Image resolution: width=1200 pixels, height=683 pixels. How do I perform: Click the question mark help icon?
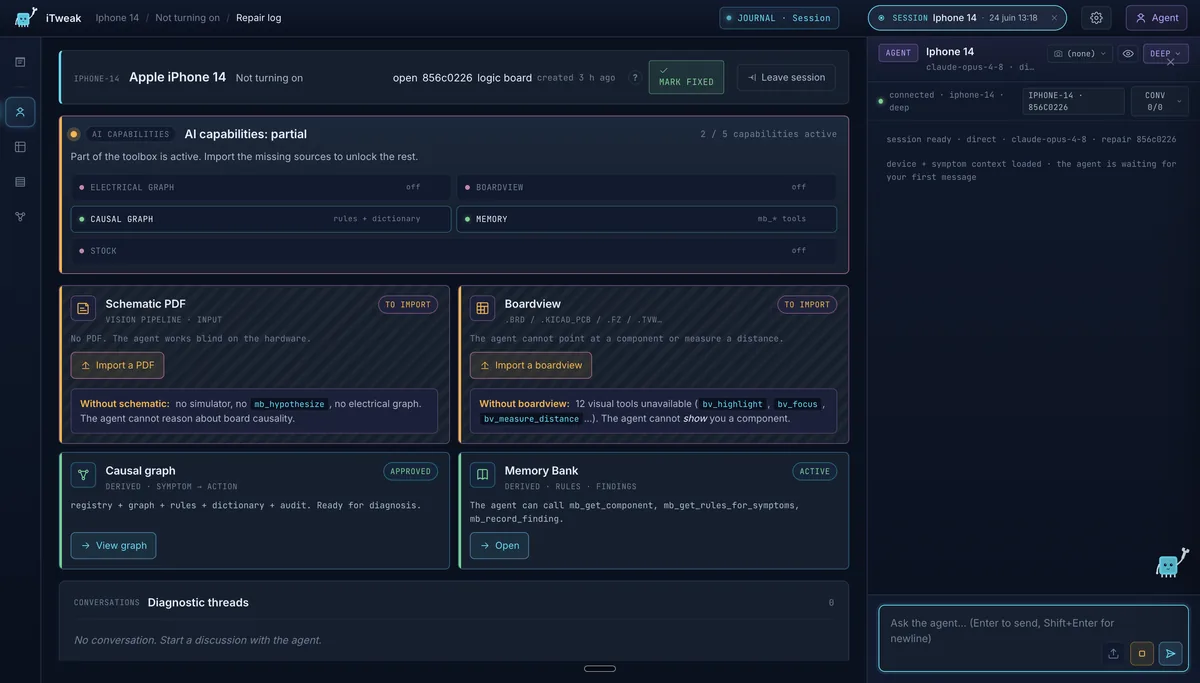634,78
